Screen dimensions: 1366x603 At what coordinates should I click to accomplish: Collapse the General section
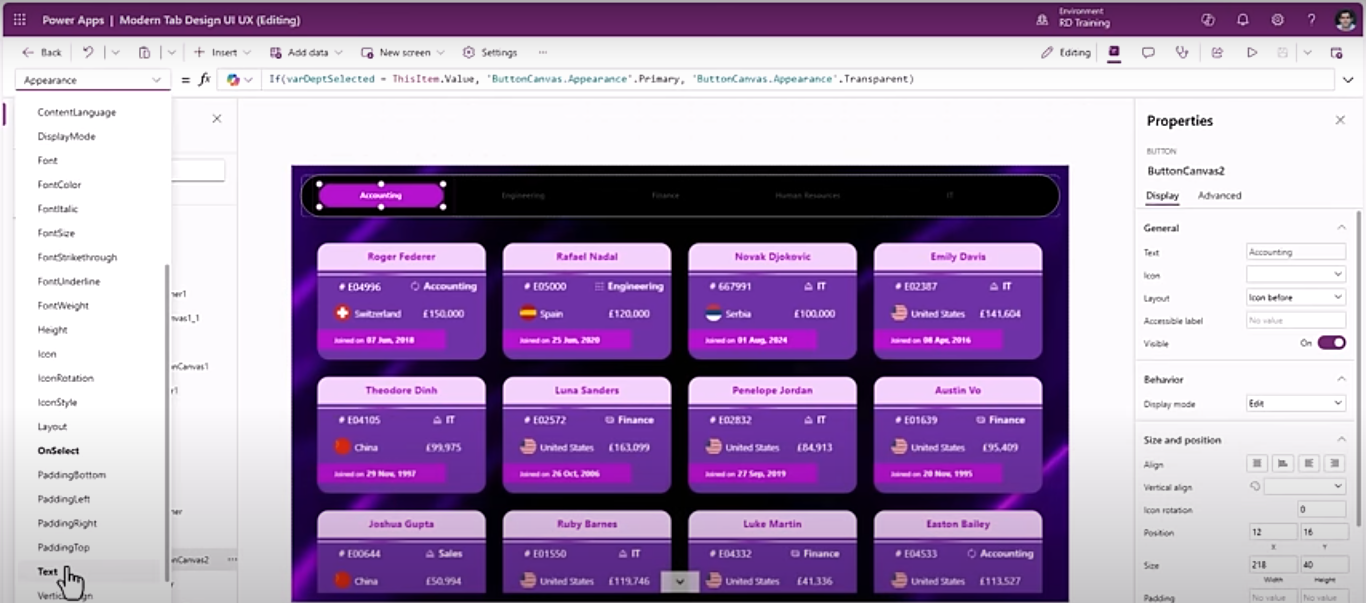click(x=1341, y=228)
